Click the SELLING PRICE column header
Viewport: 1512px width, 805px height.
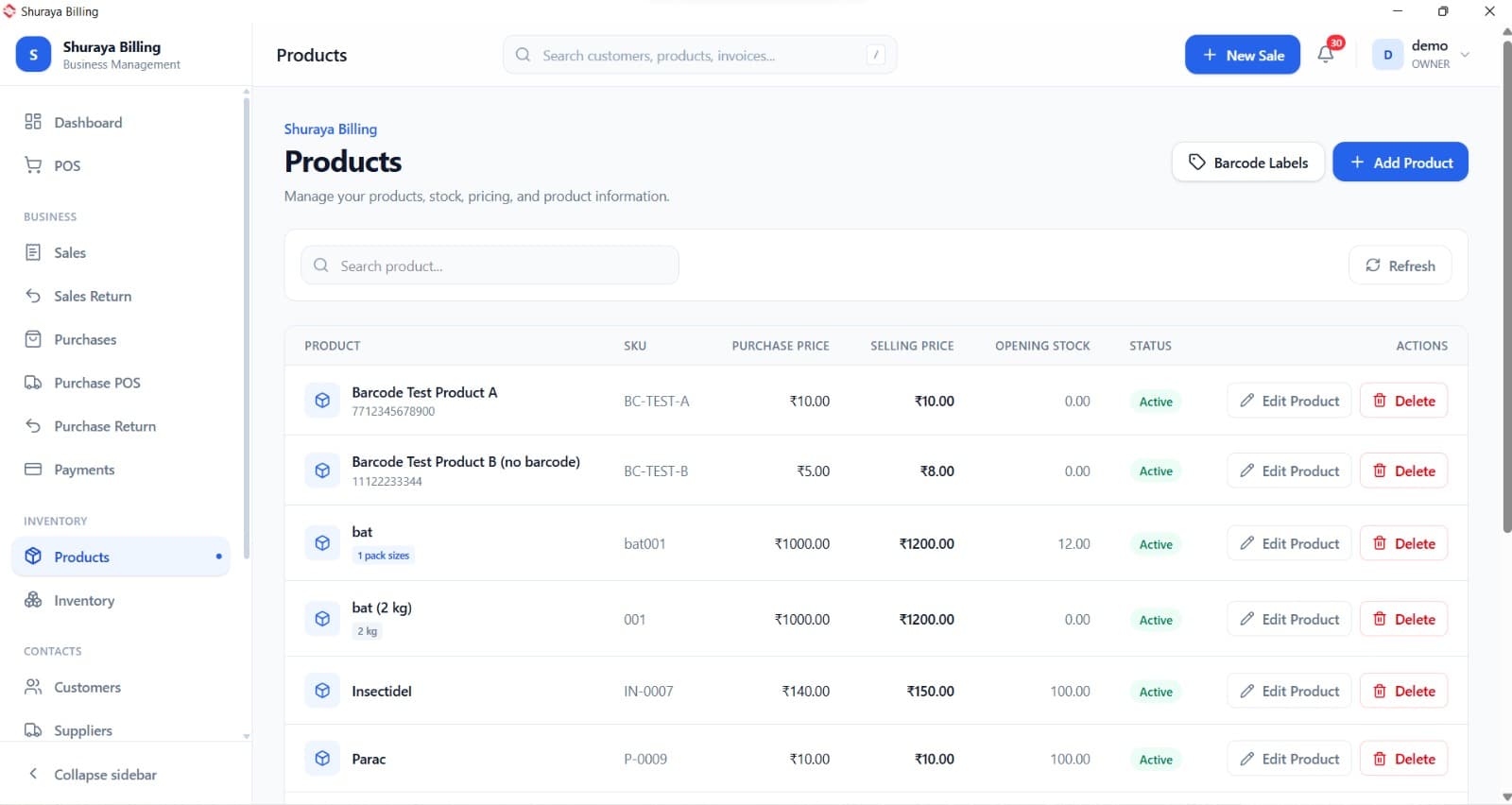(912, 346)
